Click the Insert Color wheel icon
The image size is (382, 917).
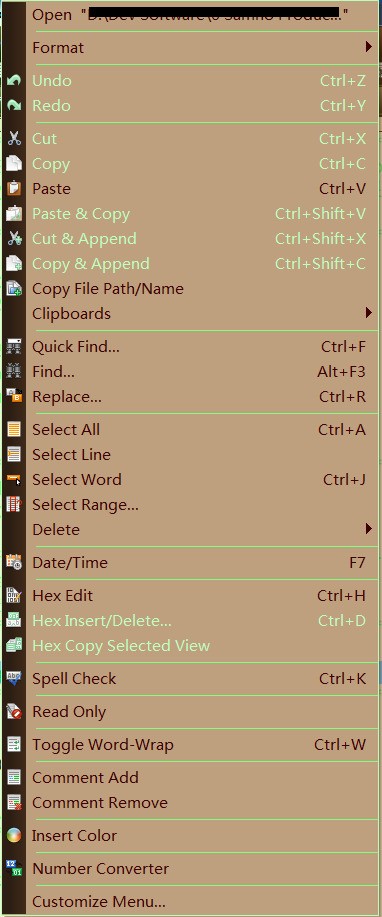[x=13, y=836]
